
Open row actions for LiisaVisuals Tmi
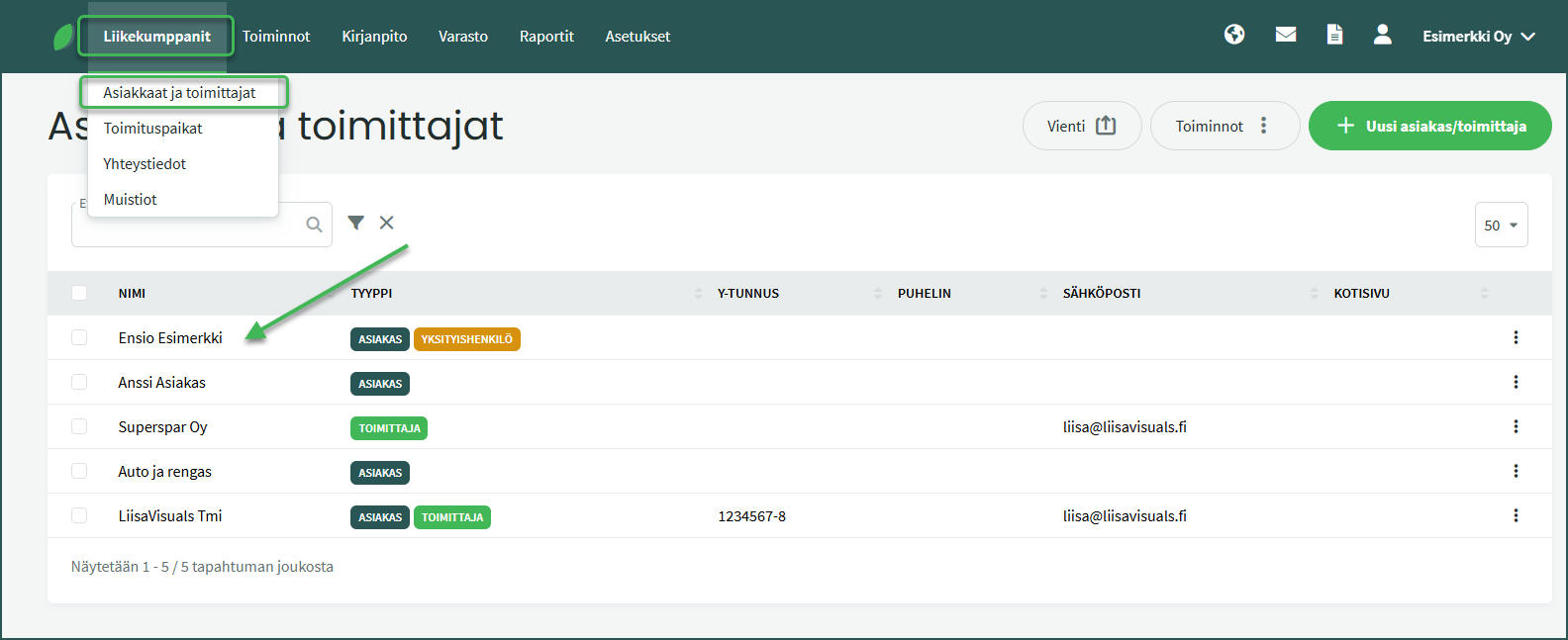[1516, 515]
